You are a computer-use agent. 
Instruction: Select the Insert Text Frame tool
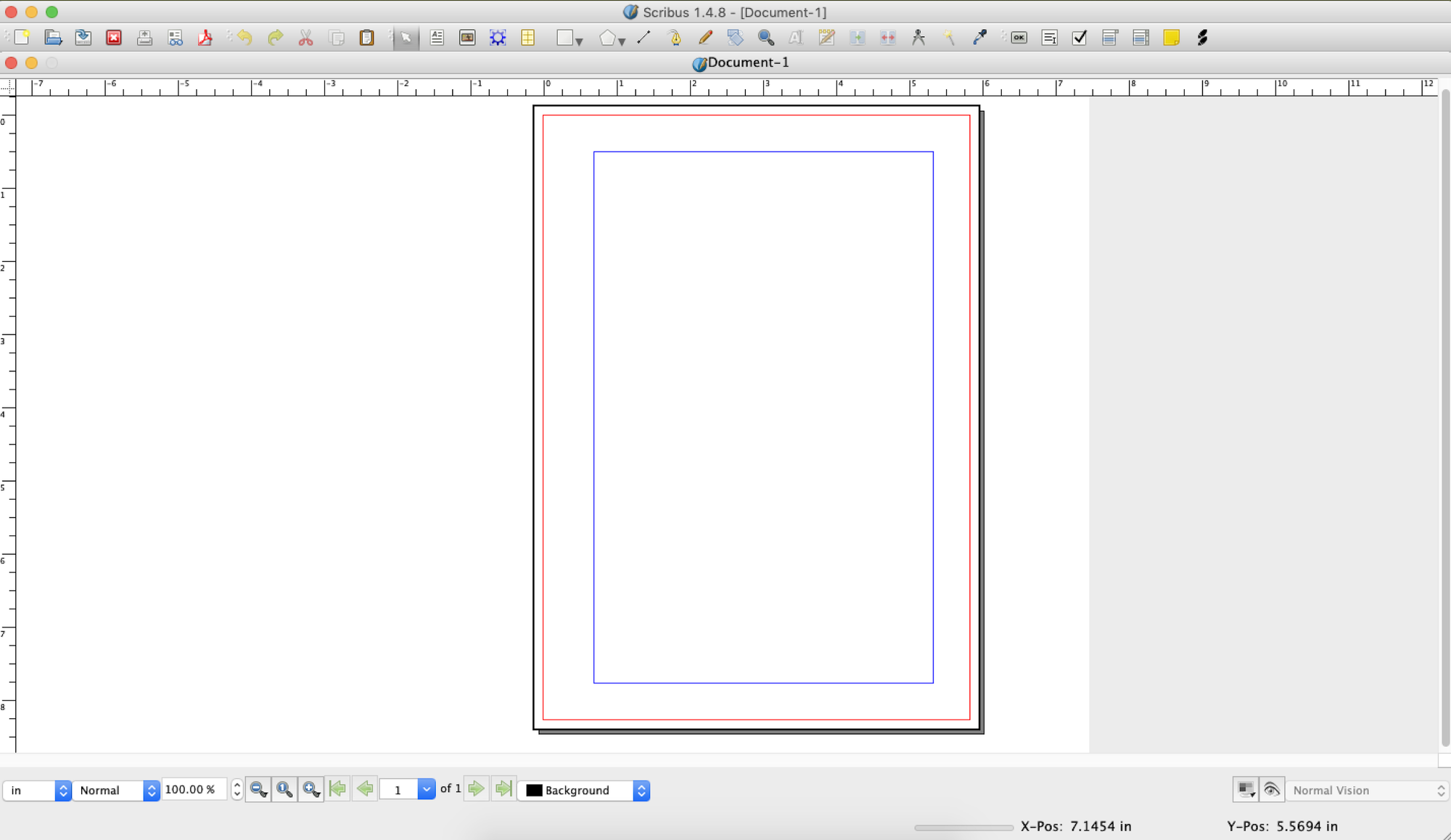437,38
